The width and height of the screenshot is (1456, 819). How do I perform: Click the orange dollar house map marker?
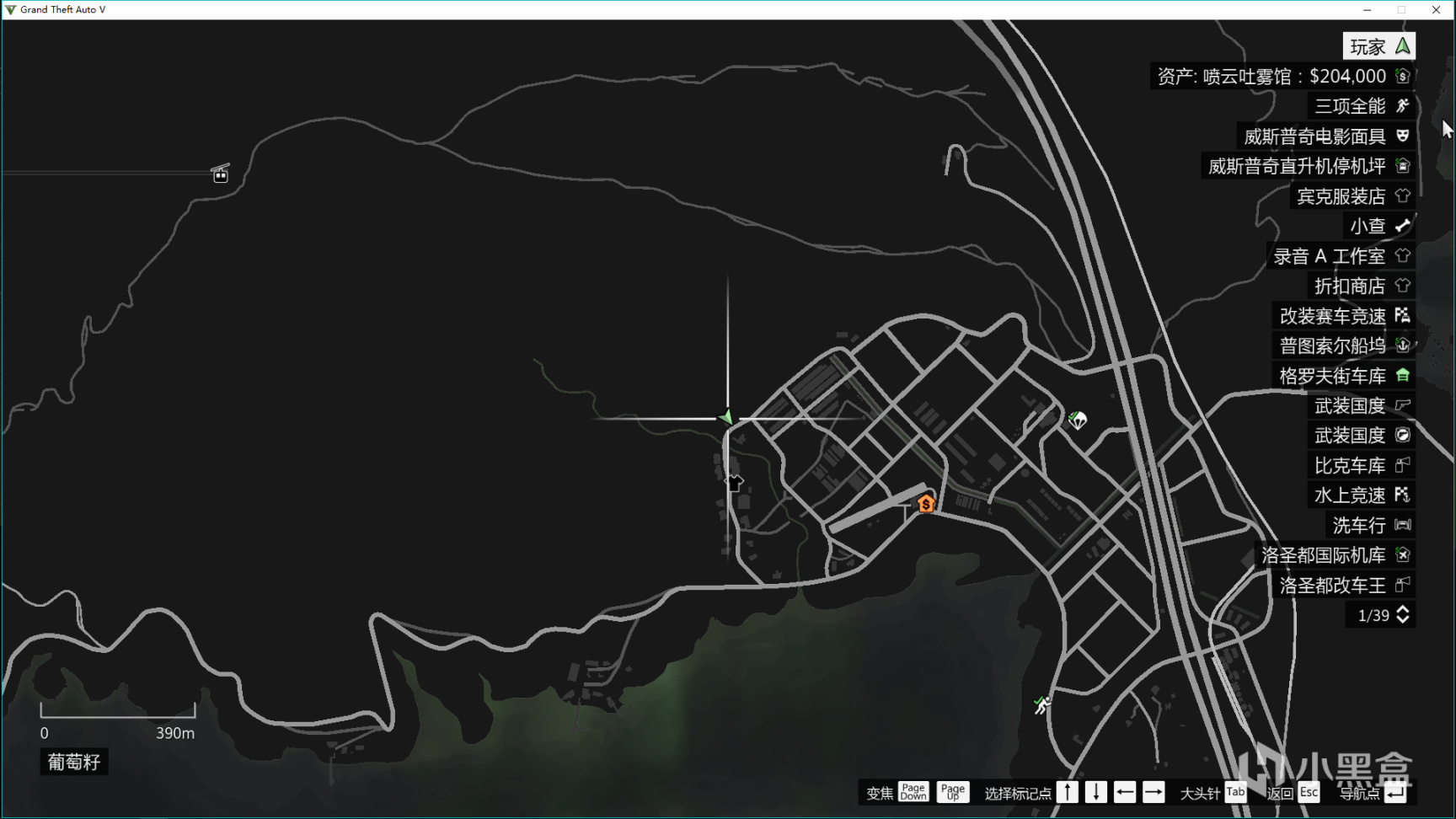926,503
